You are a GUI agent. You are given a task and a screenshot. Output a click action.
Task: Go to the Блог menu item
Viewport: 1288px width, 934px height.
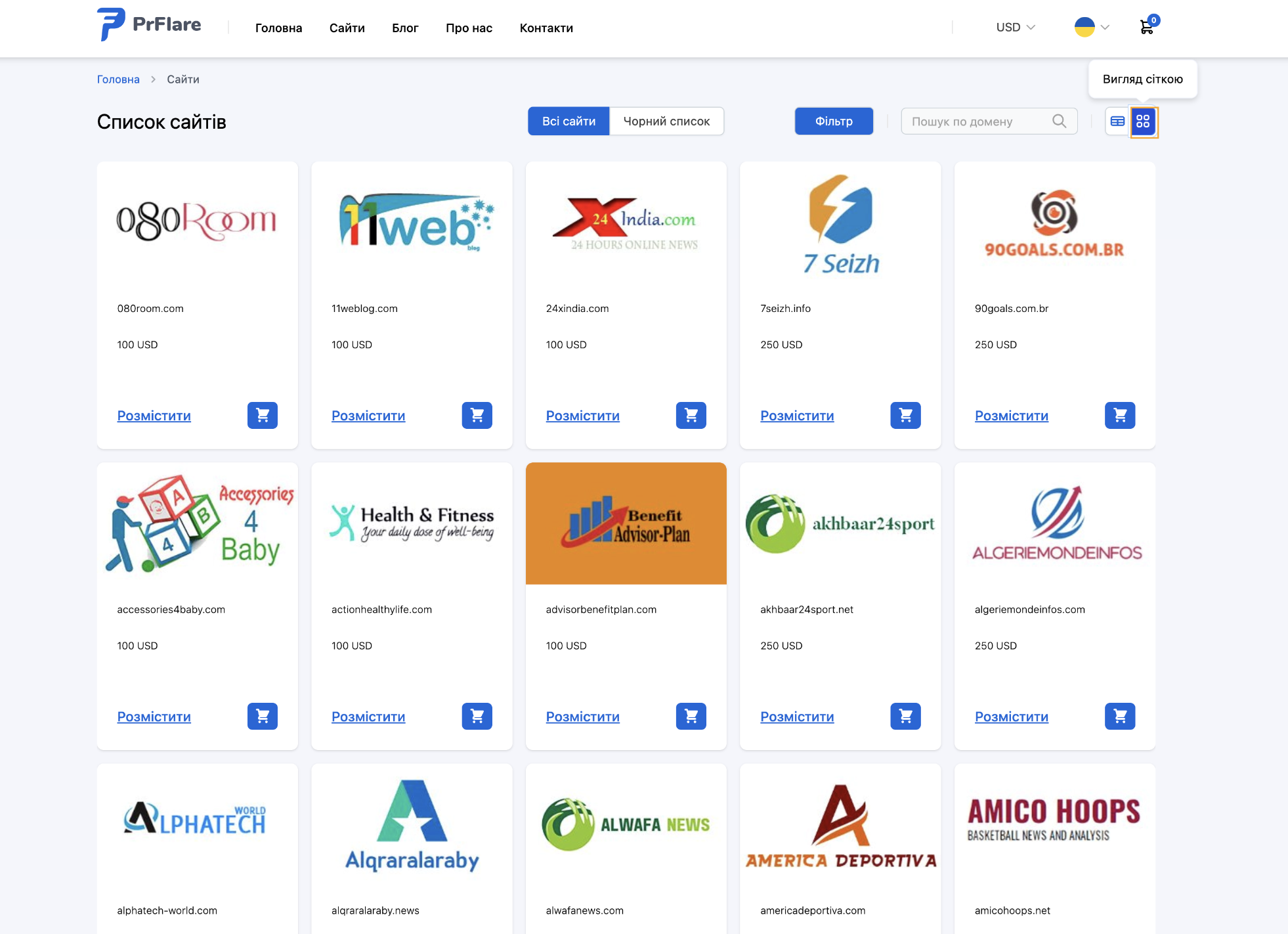(x=405, y=28)
